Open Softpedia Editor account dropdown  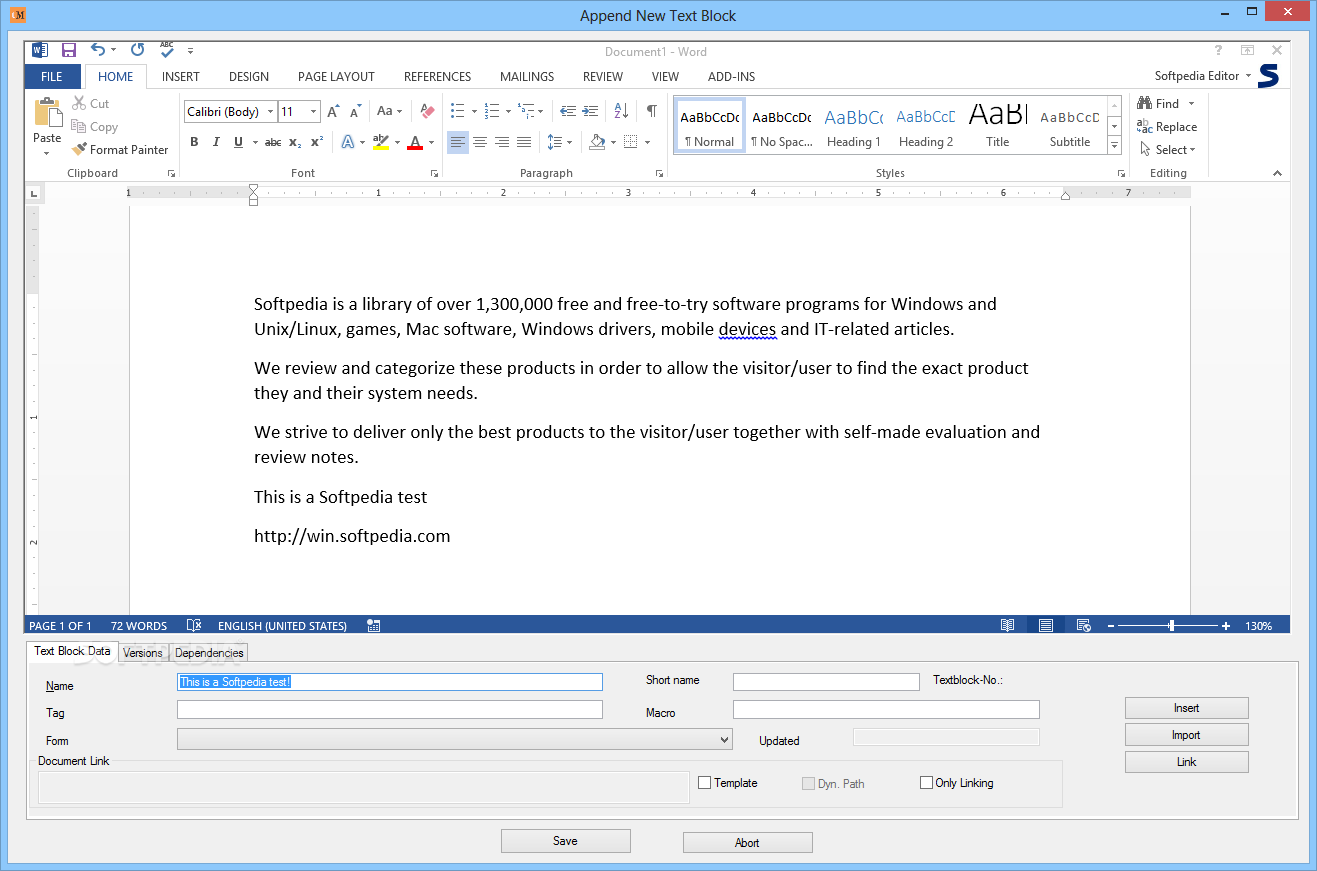click(x=1203, y=76)
